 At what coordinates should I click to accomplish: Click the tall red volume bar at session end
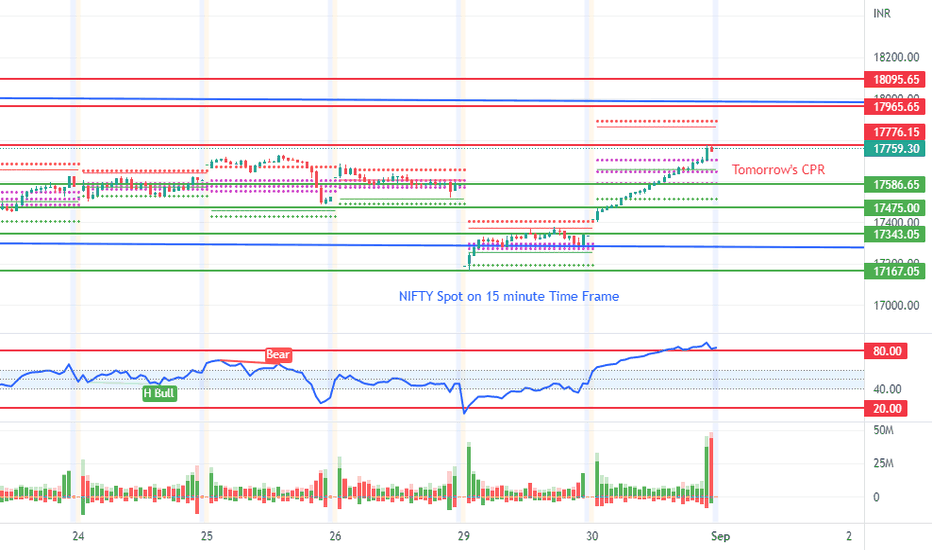click(x=711, y=469)
